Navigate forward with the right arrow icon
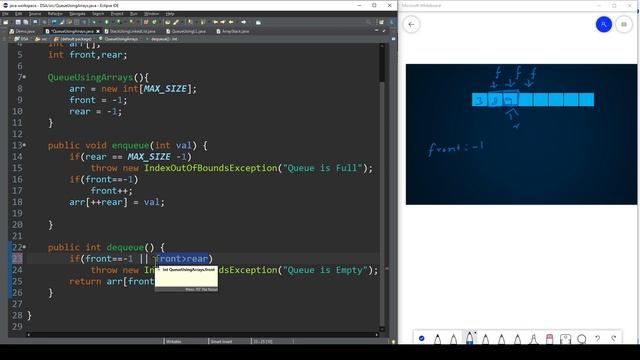This screenshot has width=640, height=360. click(244, 22)
